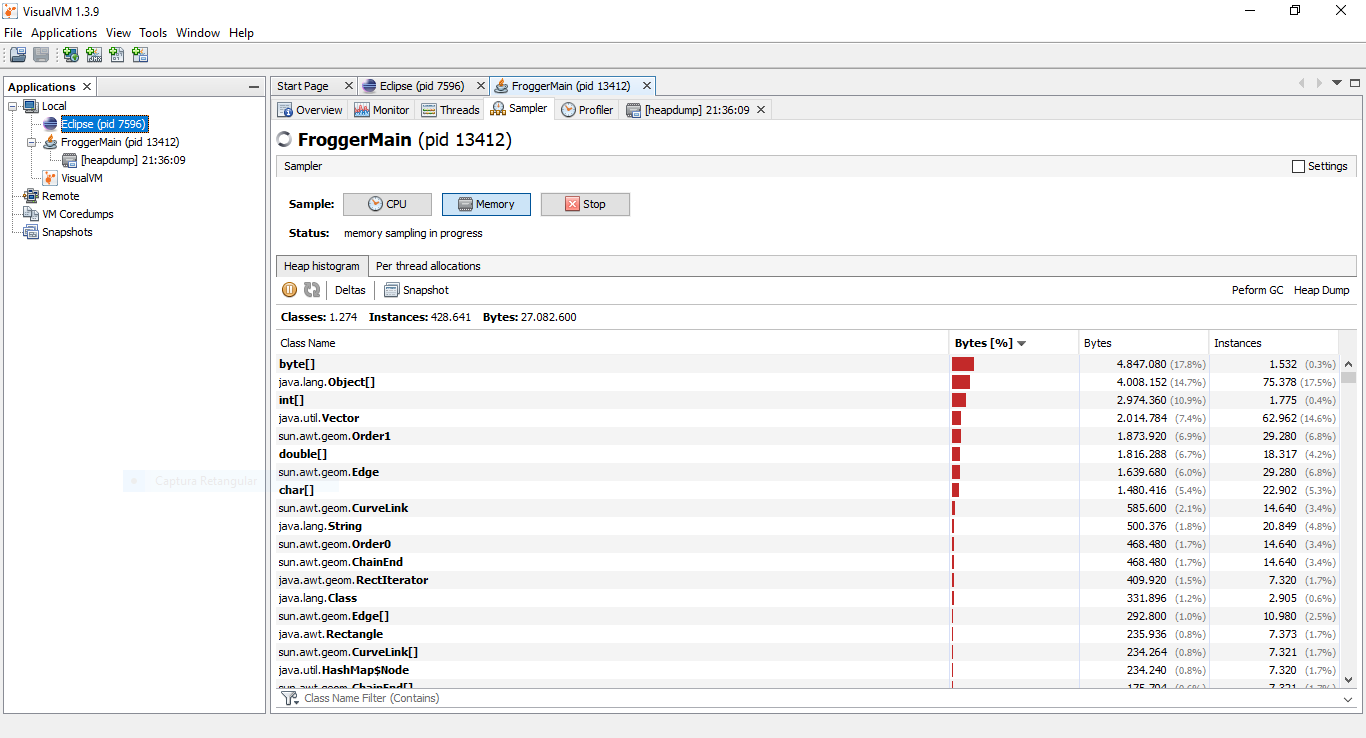
Task: Switch to the Monitor tab
Action: (381, 110)
